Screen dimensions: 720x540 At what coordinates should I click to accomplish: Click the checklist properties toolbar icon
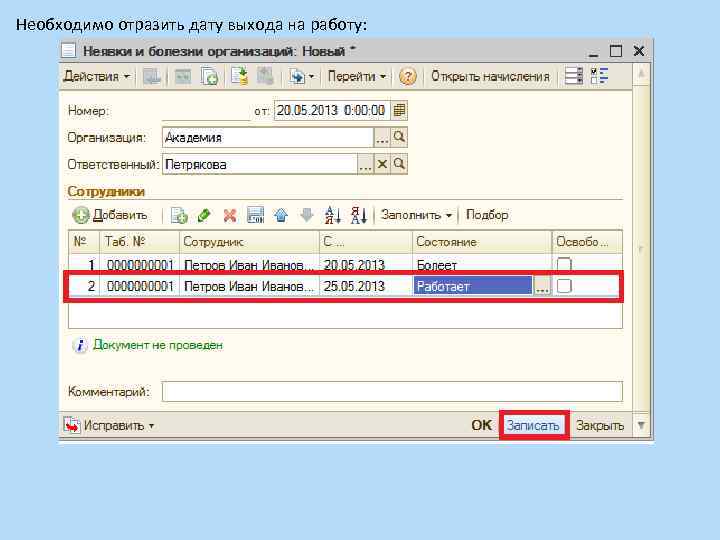599,76
